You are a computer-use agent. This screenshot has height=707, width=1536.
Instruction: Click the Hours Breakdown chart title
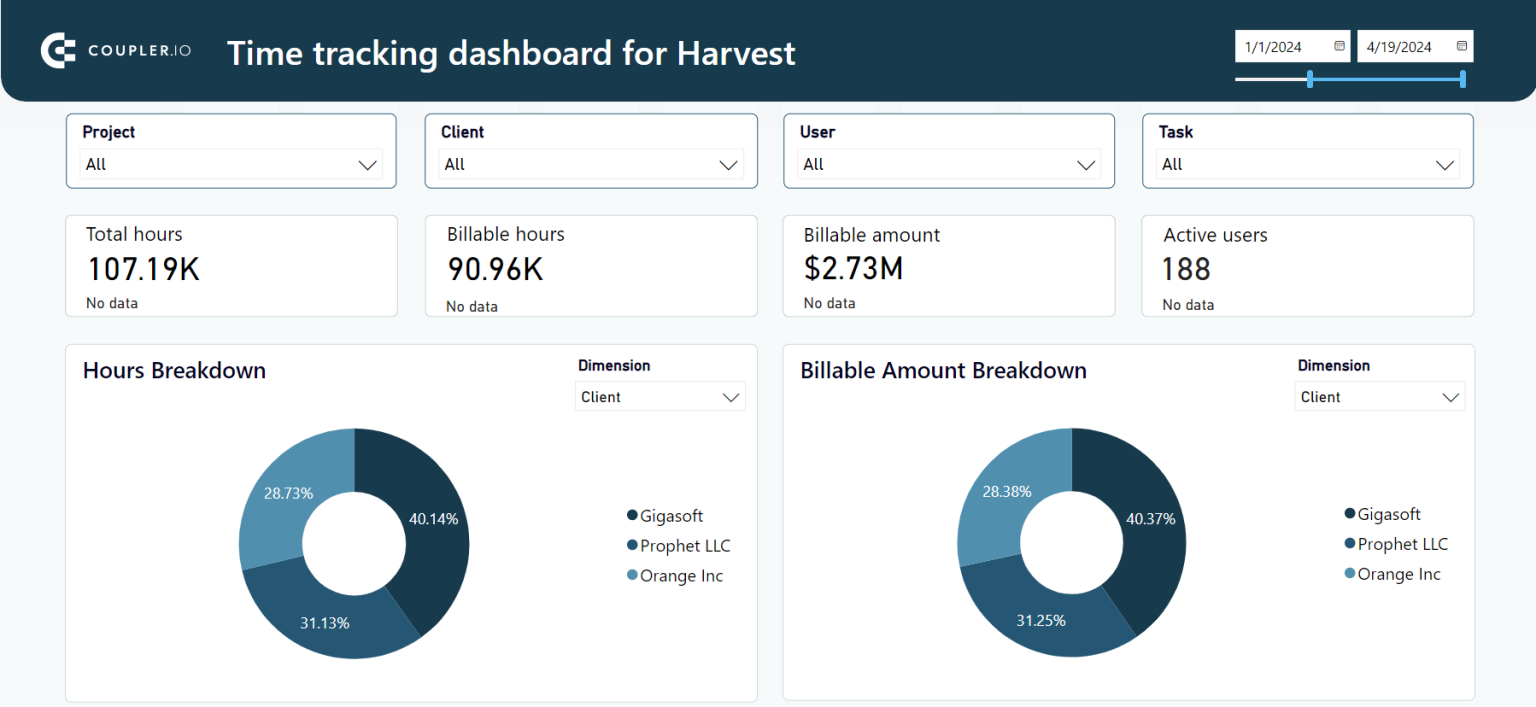[175, 370]
